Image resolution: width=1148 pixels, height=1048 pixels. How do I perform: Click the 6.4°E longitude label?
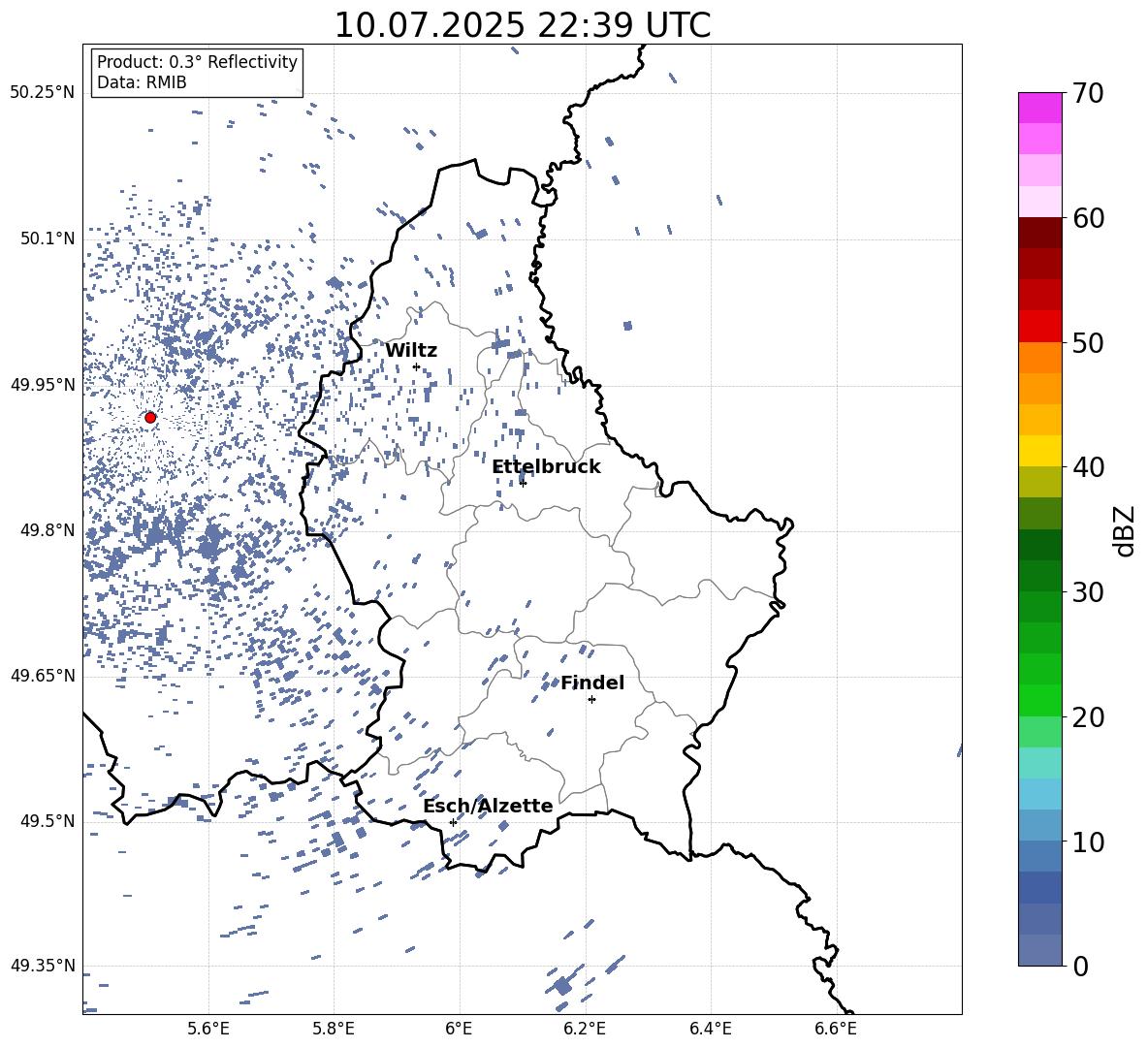click(710, 1029)
